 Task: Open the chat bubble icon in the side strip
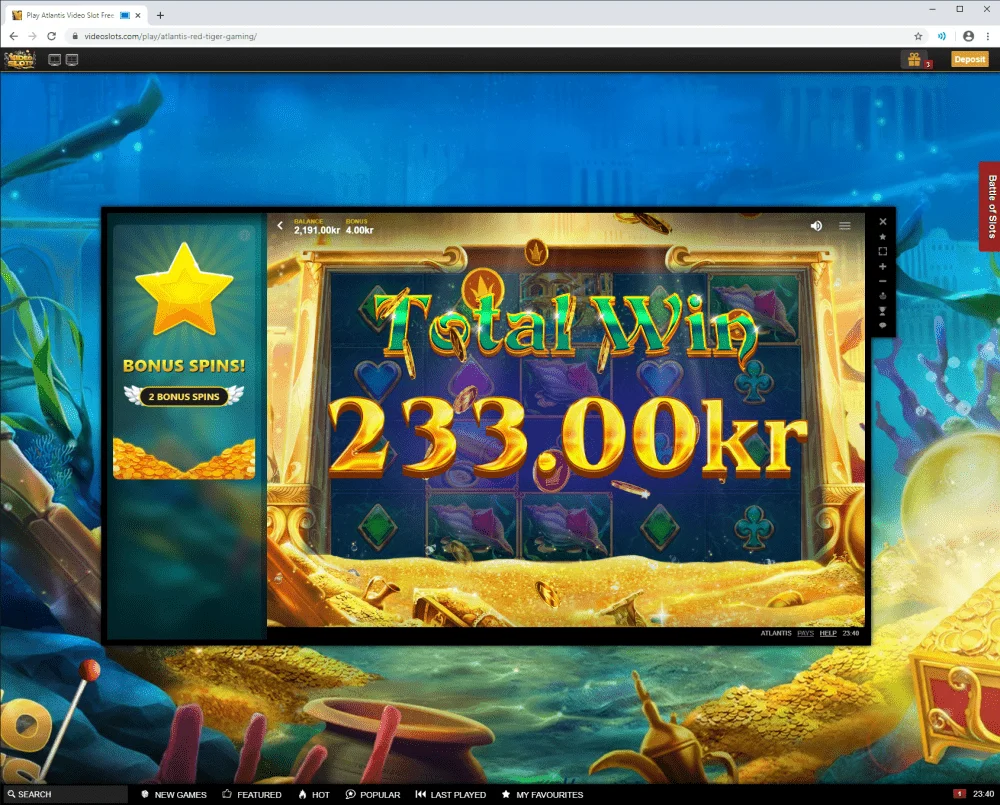[883, 325]
